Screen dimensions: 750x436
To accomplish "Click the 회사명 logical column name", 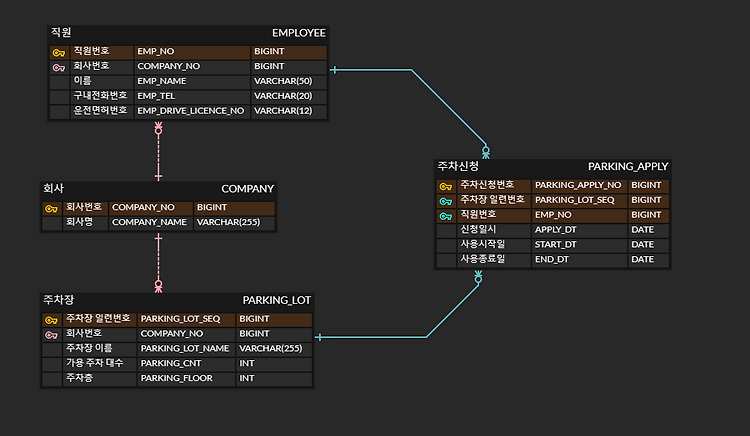I will [79, 222].
